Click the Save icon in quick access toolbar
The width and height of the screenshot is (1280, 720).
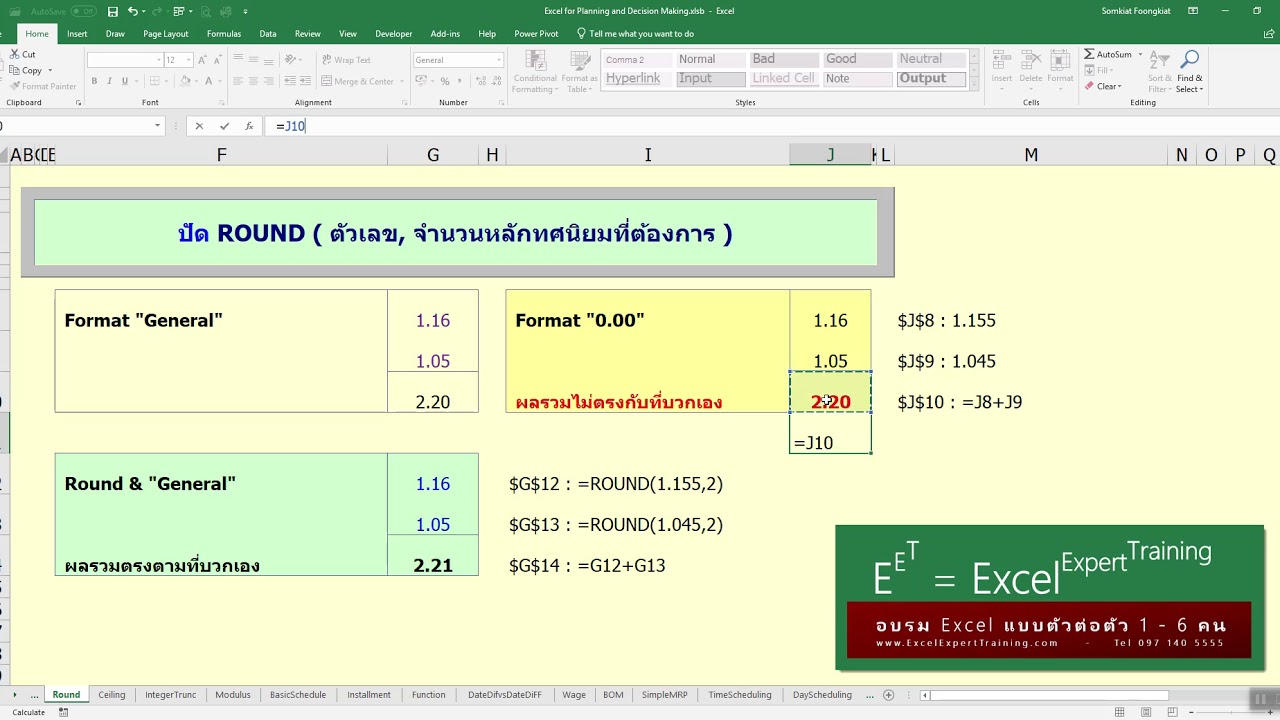tap(113, 11)
